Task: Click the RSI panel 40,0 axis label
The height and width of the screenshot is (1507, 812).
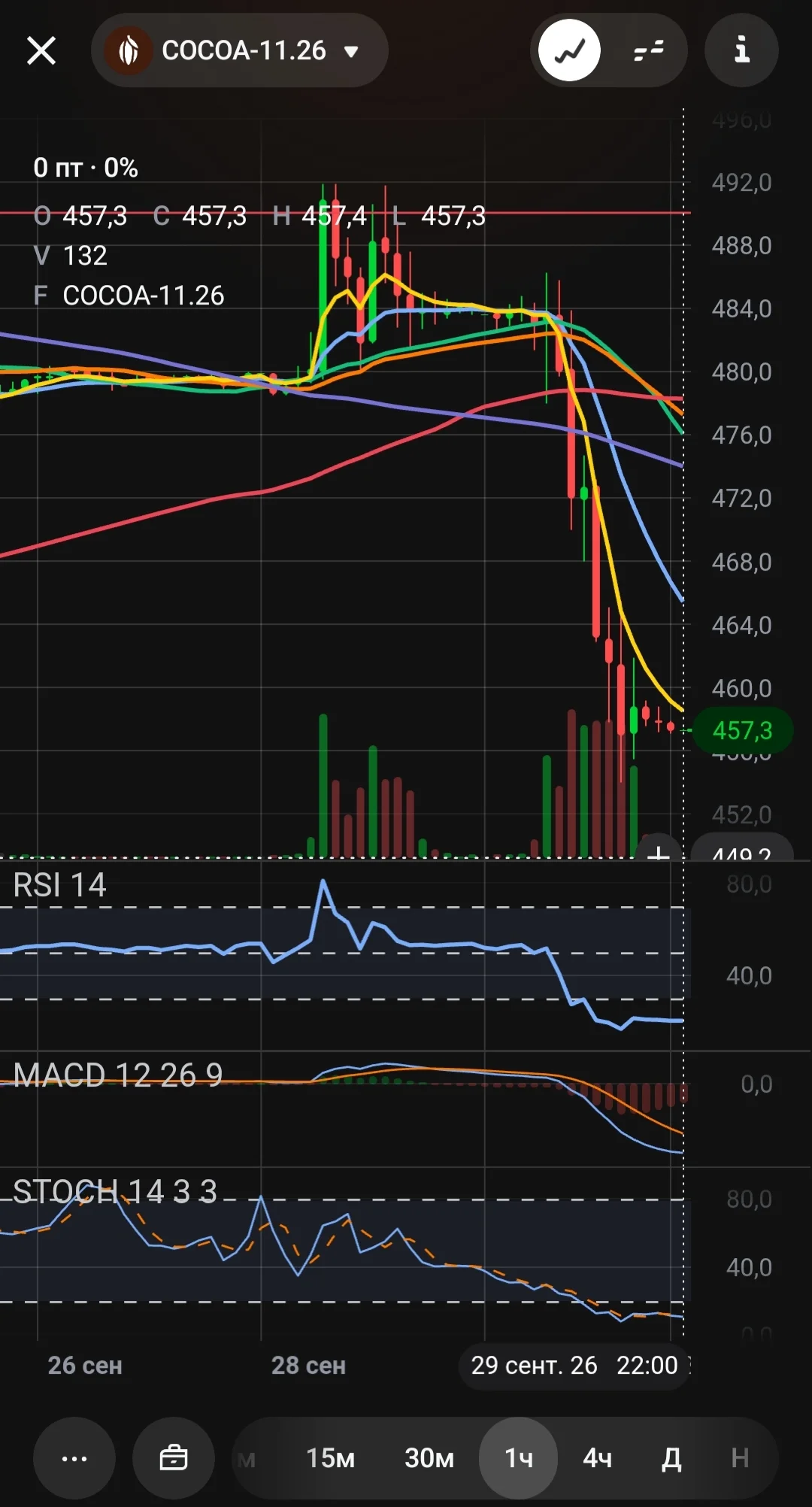Action: 749,975
